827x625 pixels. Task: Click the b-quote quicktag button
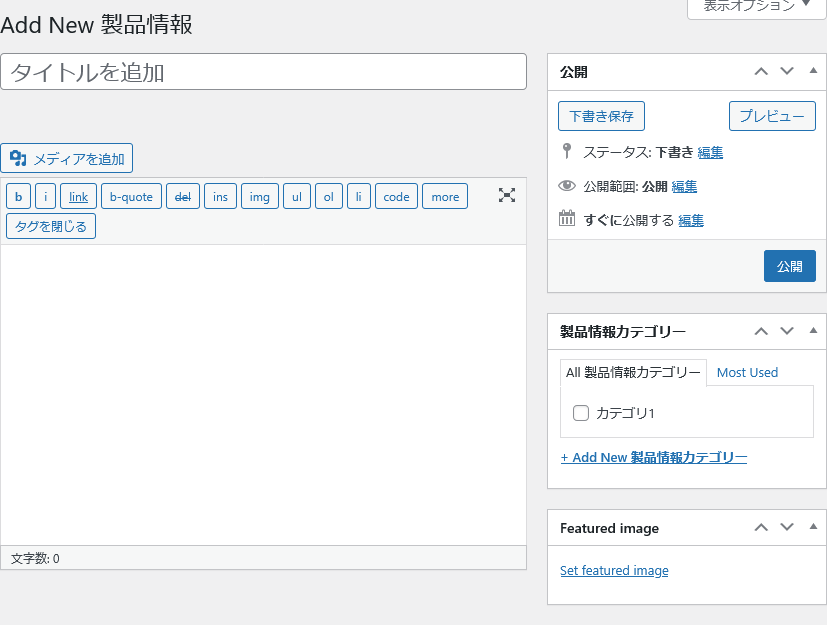click(131, 197)
